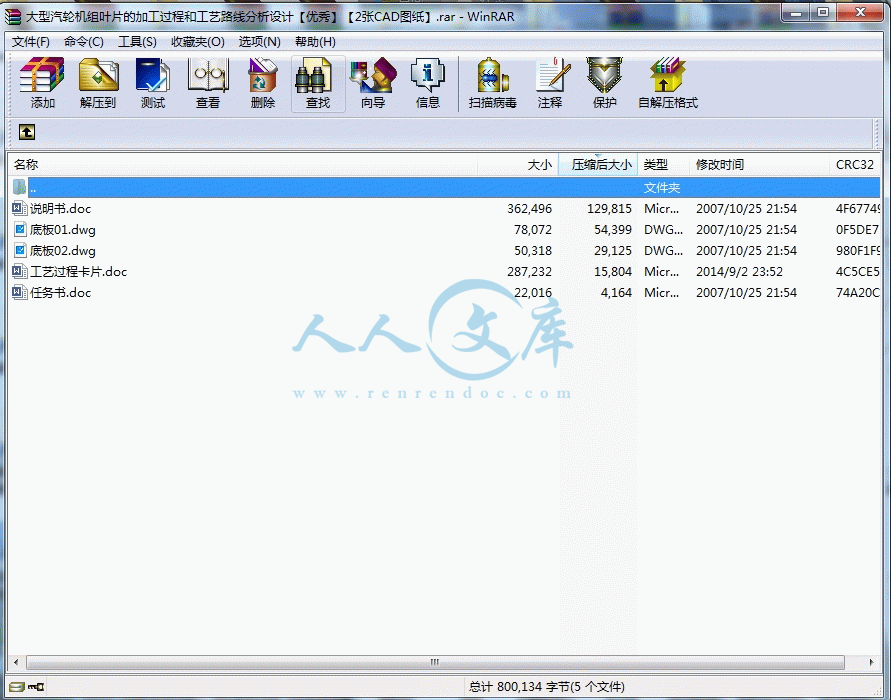Click the 删除 (Delete) toolbar icon
This screenshot has height=700, width=891.
(263, 84)
